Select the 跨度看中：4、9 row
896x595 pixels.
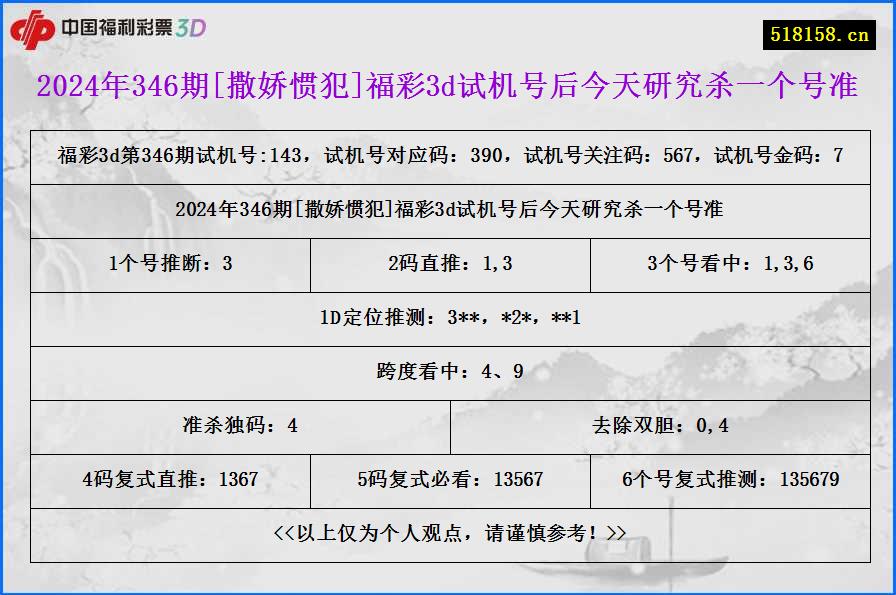tap(448, 373)
